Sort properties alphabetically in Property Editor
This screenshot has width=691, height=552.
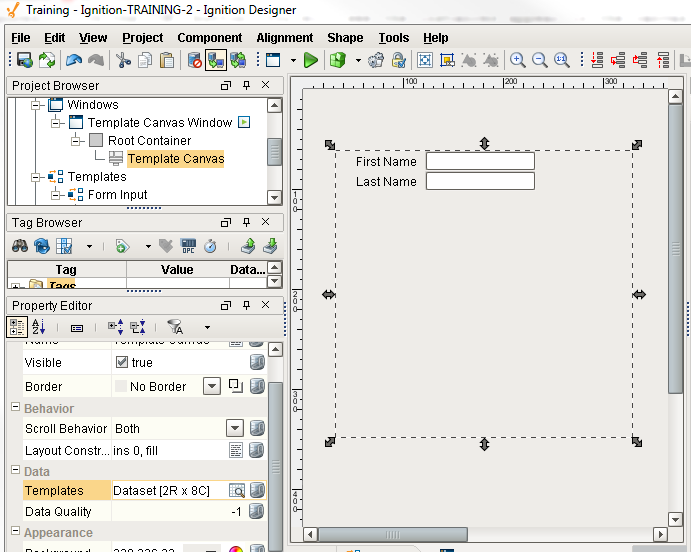click(x=39, y=327)
